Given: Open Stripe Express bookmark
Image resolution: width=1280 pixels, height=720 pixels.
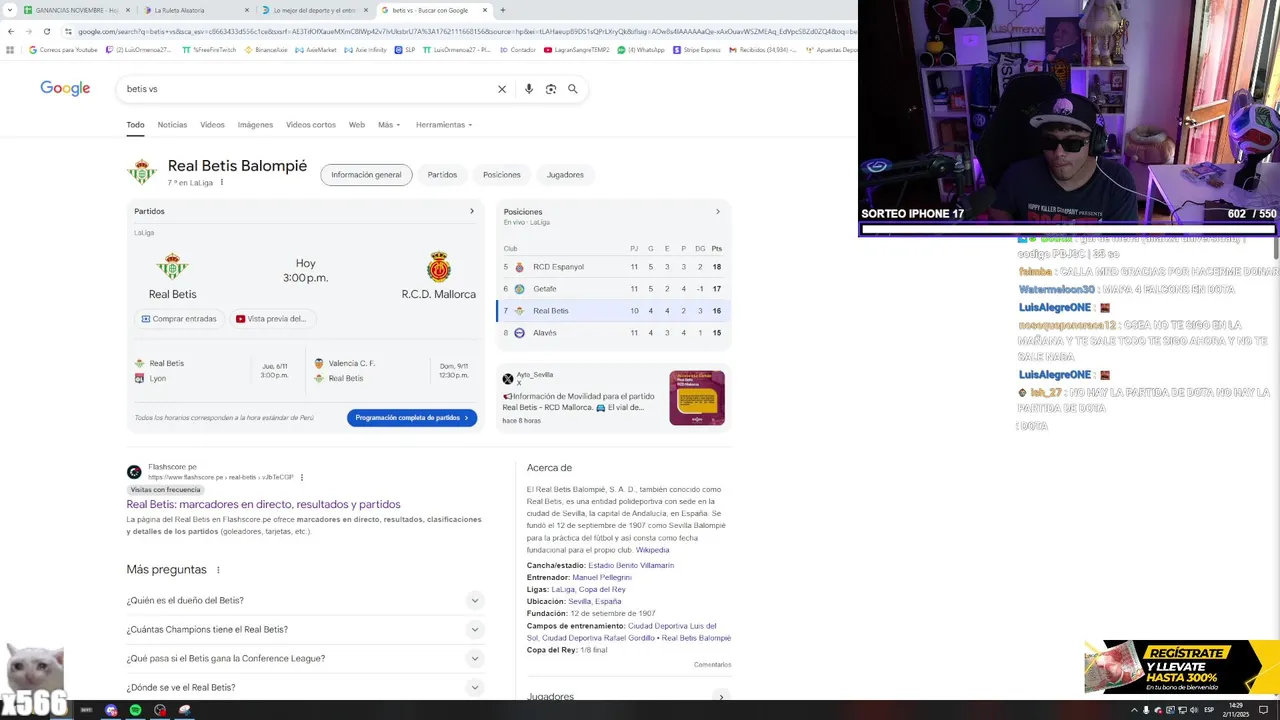Looking at the screenshot, I should point(697,49).
